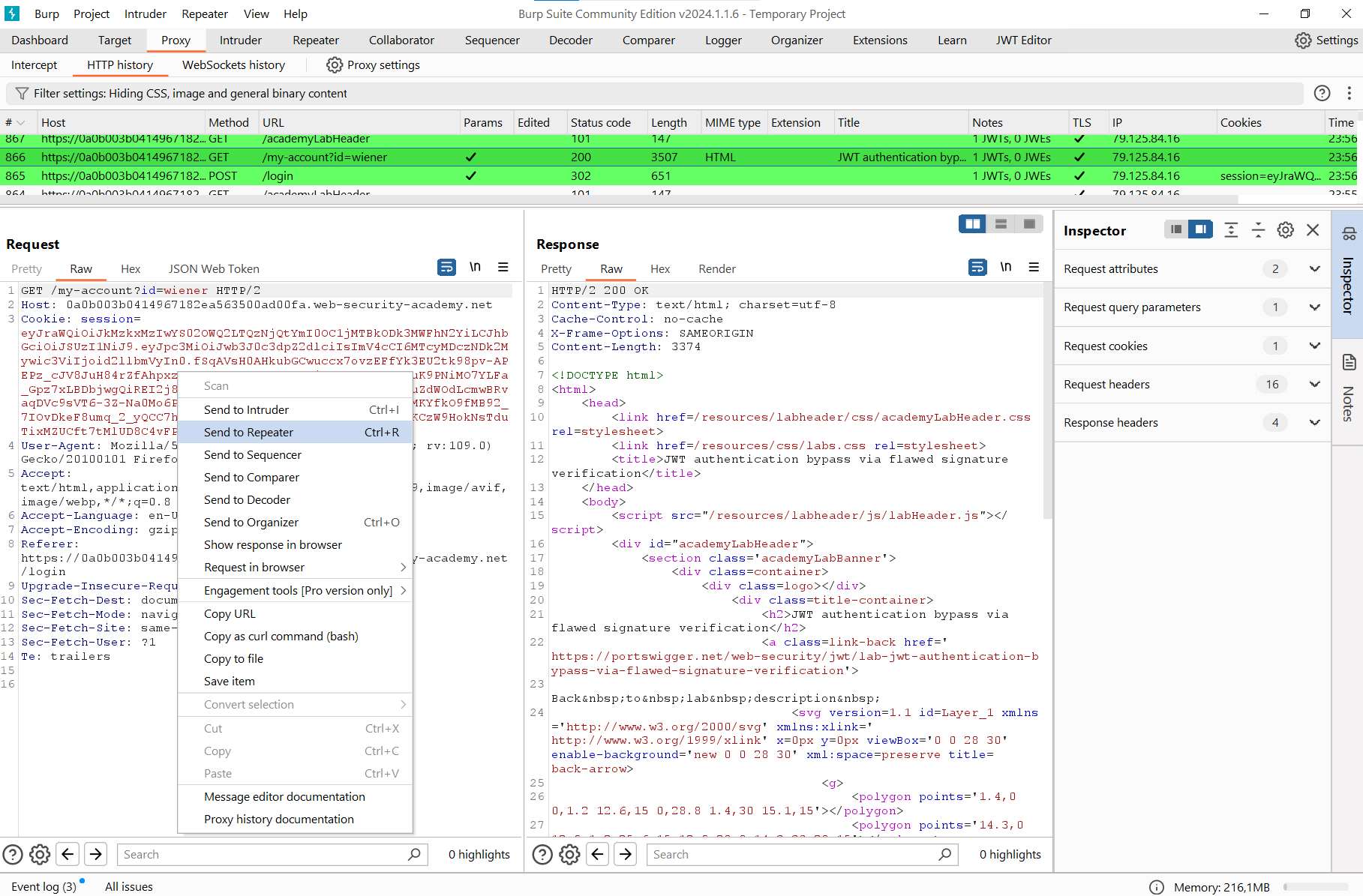
Task: Dock the Inspector on the right side
Action: pos(1200,229)
